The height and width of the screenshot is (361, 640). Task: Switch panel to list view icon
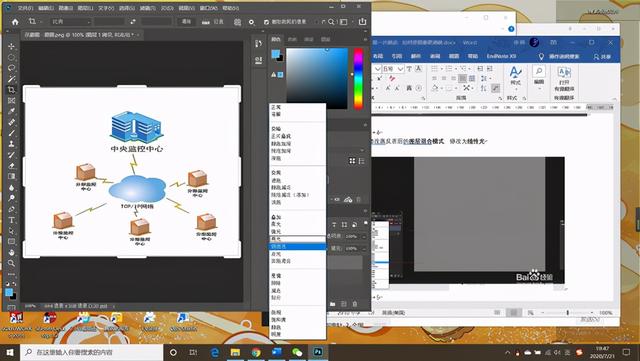tap(361, 161)
